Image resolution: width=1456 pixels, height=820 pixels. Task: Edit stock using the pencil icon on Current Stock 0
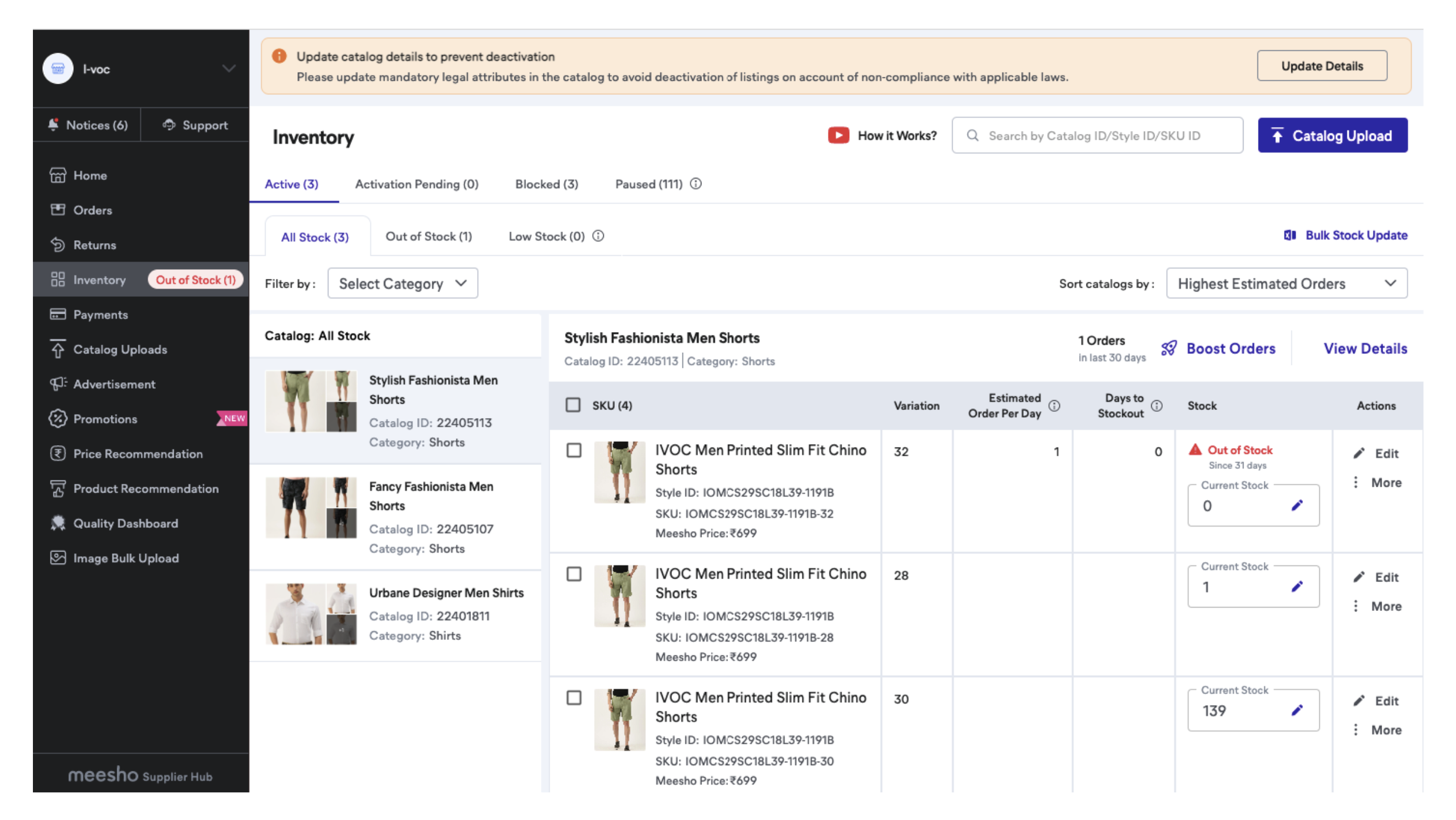(x=1298, y=505)
